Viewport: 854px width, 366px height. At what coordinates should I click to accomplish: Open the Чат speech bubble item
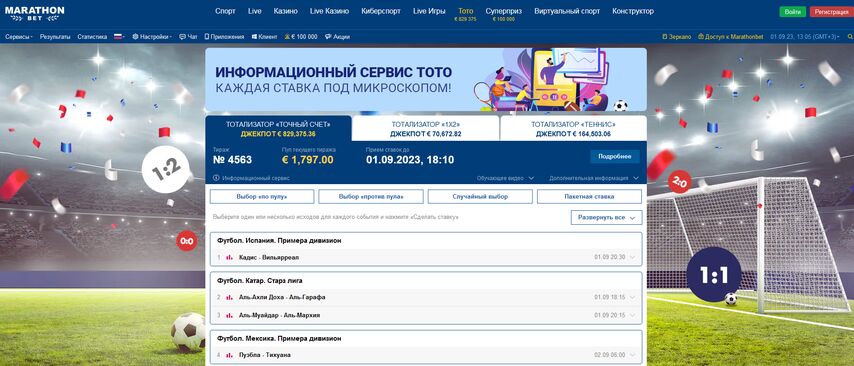[188, 37]
